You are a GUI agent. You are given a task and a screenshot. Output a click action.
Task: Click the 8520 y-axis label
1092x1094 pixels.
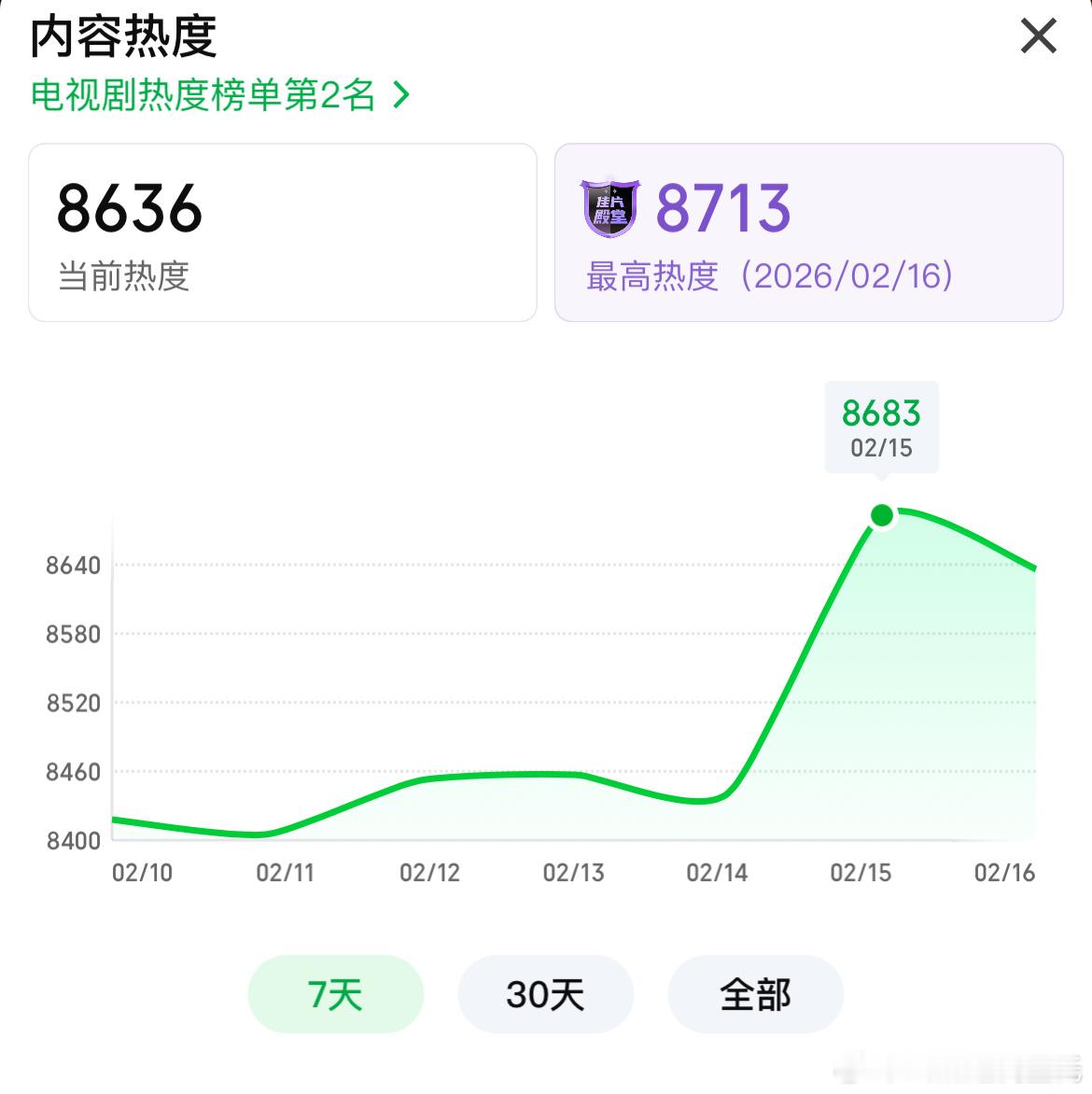(x=73, y=703)
